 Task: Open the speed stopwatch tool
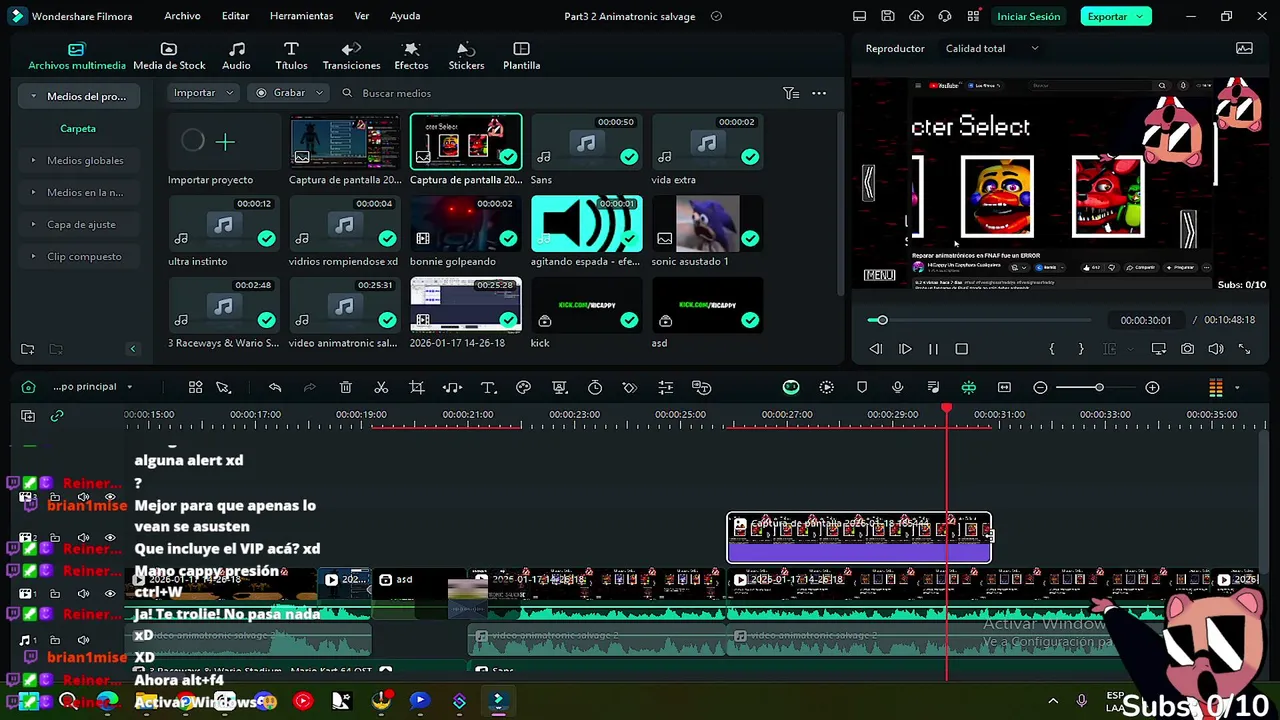595,388
